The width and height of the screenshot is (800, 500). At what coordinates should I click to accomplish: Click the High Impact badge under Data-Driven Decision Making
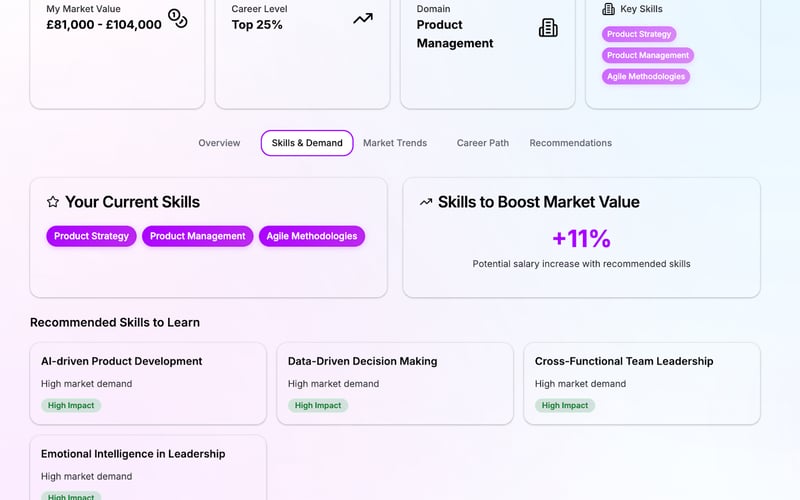pos(318,406)
